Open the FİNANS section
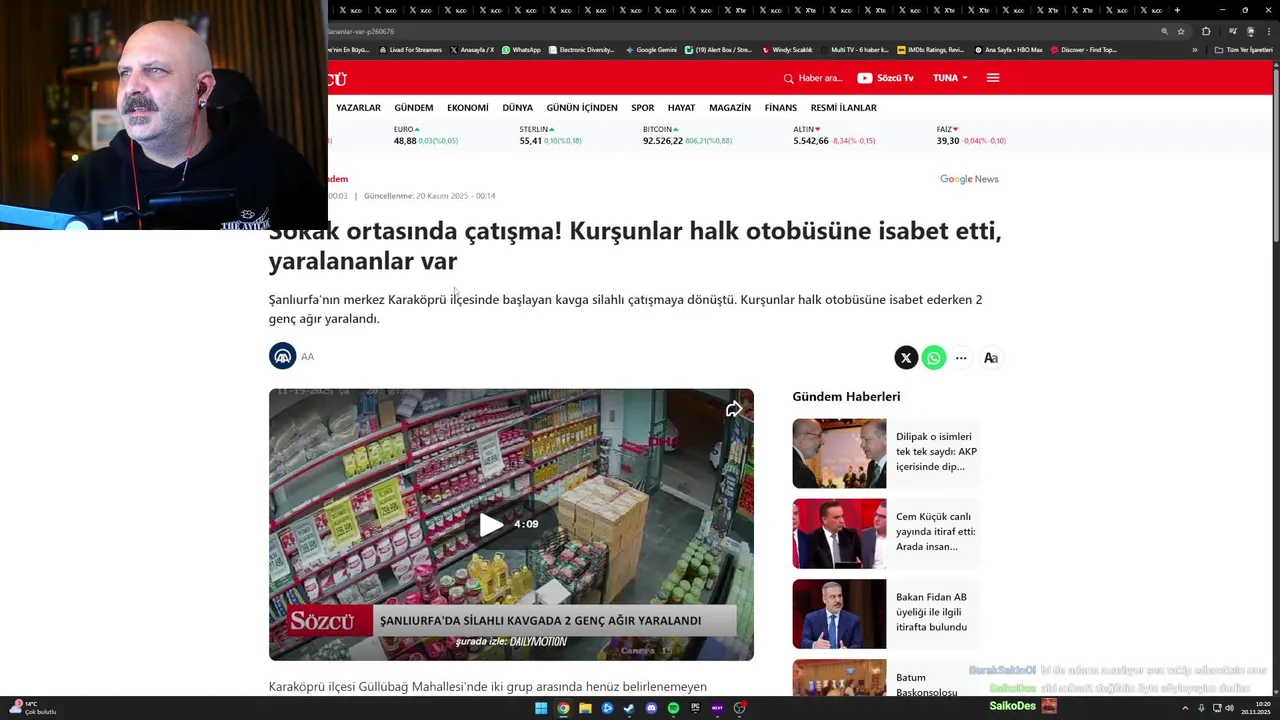The width and height of the screenshot is (1280, 720). [x=781, y=108]
